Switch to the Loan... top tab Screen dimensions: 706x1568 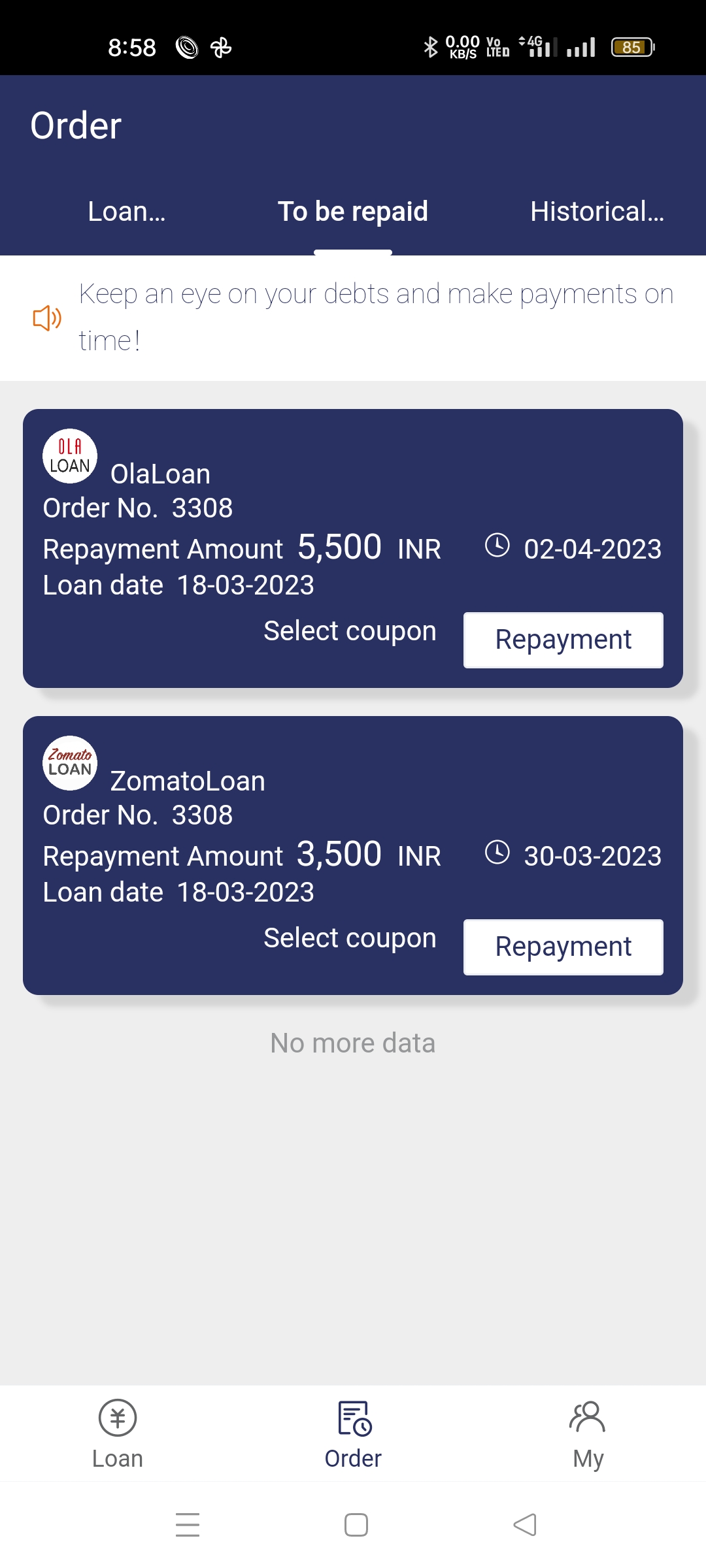pos(127,212)
